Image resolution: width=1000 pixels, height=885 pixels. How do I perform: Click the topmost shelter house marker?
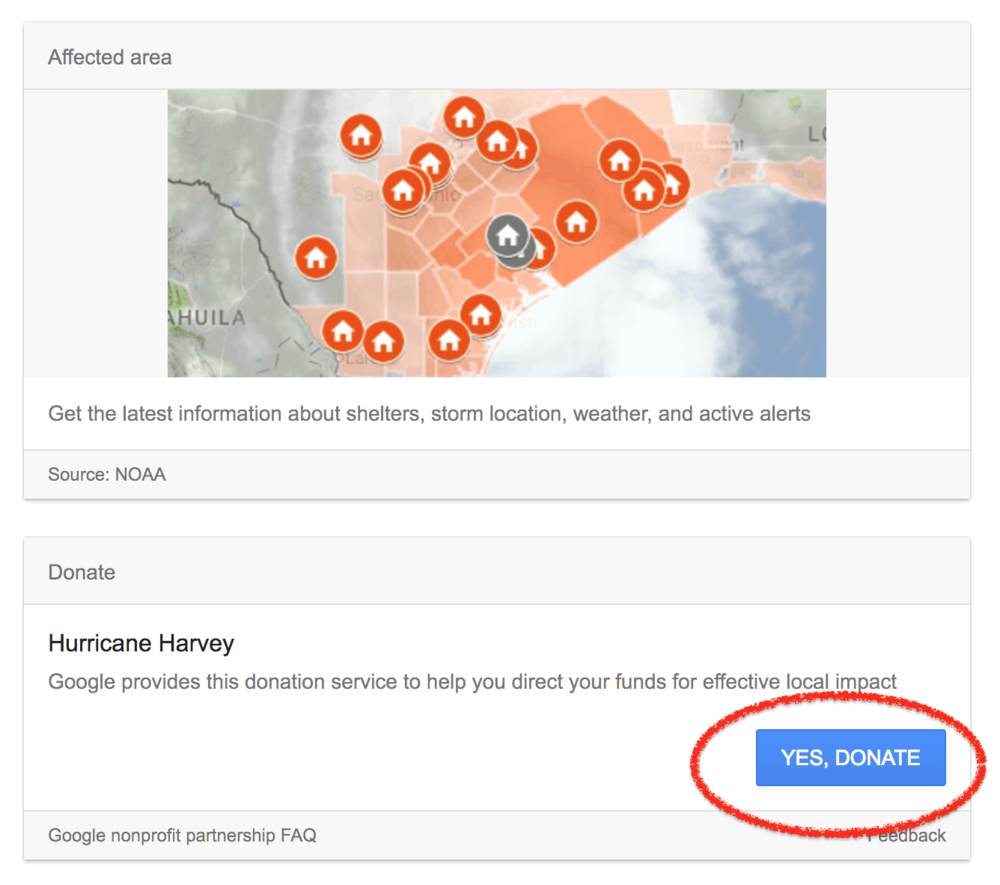coord(463,117)
